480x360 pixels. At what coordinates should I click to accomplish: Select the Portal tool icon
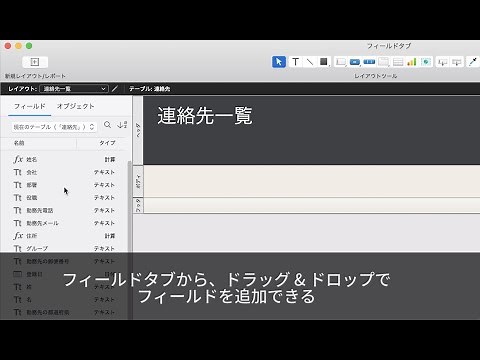[x=398, y=62]
